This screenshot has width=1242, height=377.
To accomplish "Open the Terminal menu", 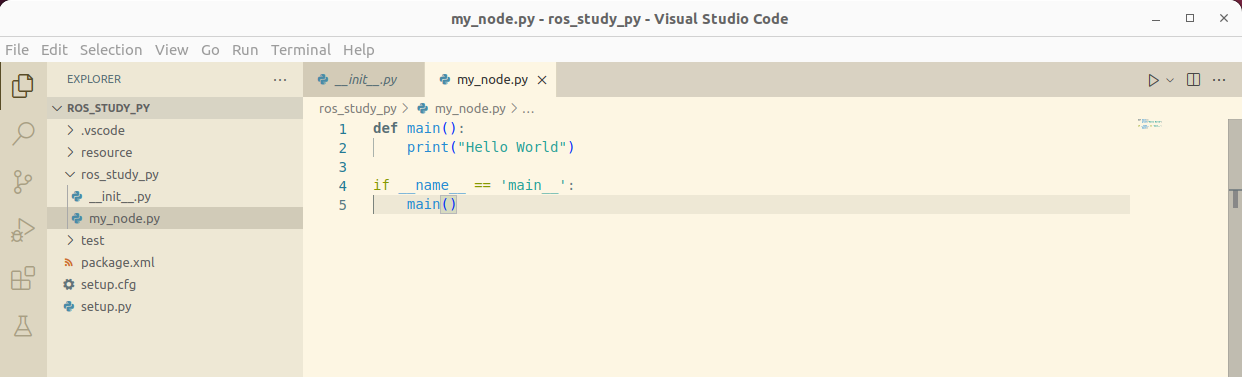I will click(301, 49).
